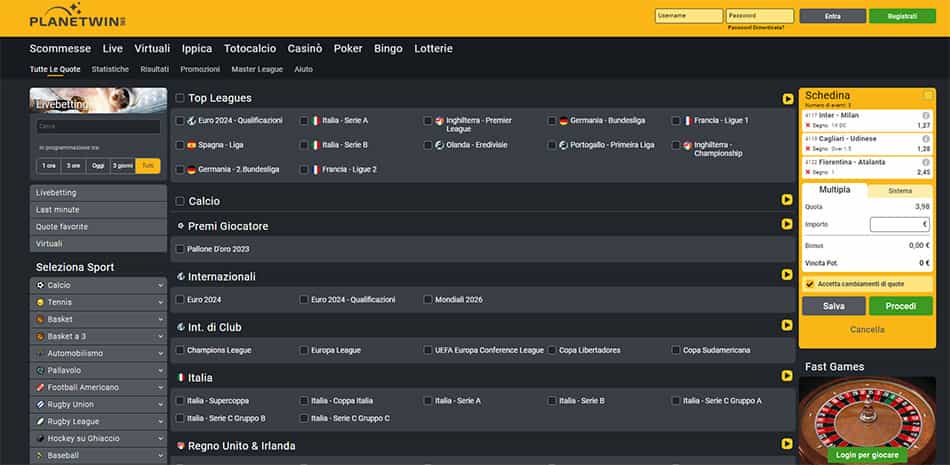
Task: Click the PlanetWin logo
Action: pos(78,16)
